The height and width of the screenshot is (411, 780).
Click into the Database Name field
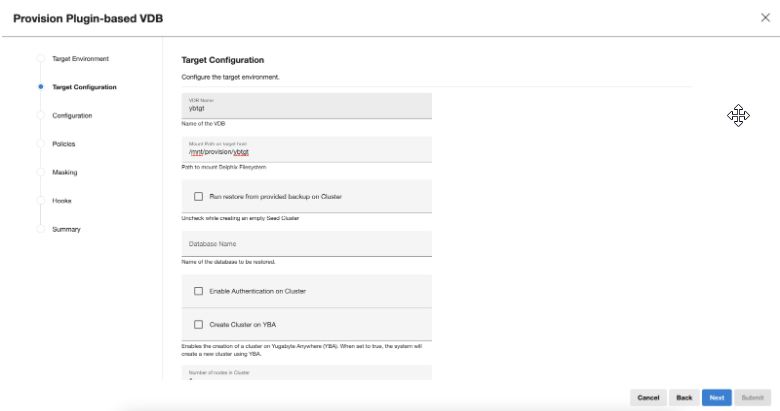306,244
